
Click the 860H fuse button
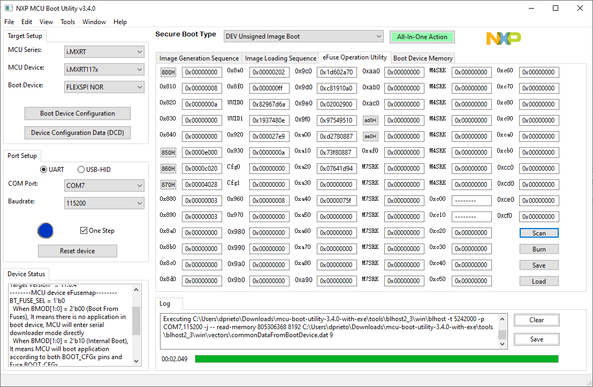click(168, 168)
